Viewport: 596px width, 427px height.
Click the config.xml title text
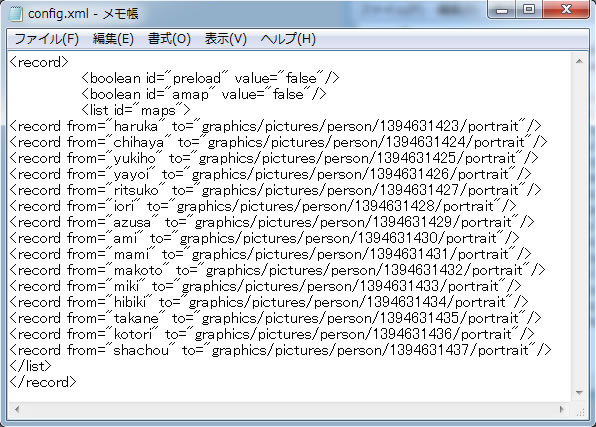pos(83,14)
